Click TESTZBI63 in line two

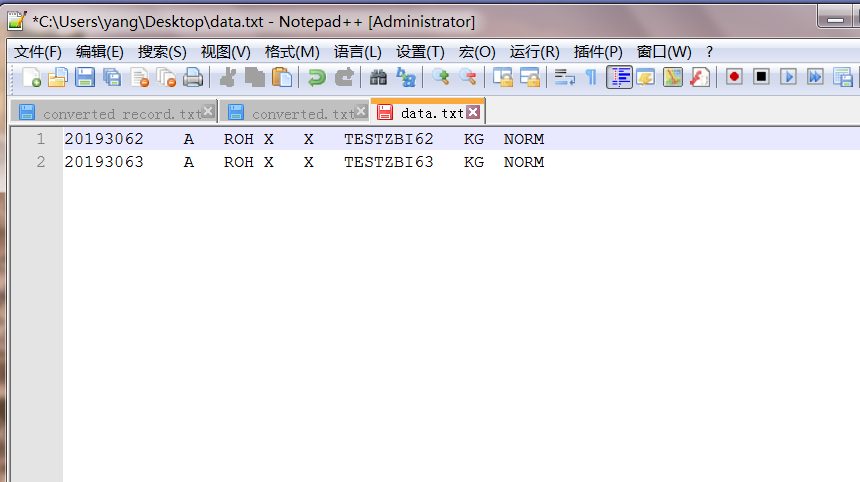389,162
